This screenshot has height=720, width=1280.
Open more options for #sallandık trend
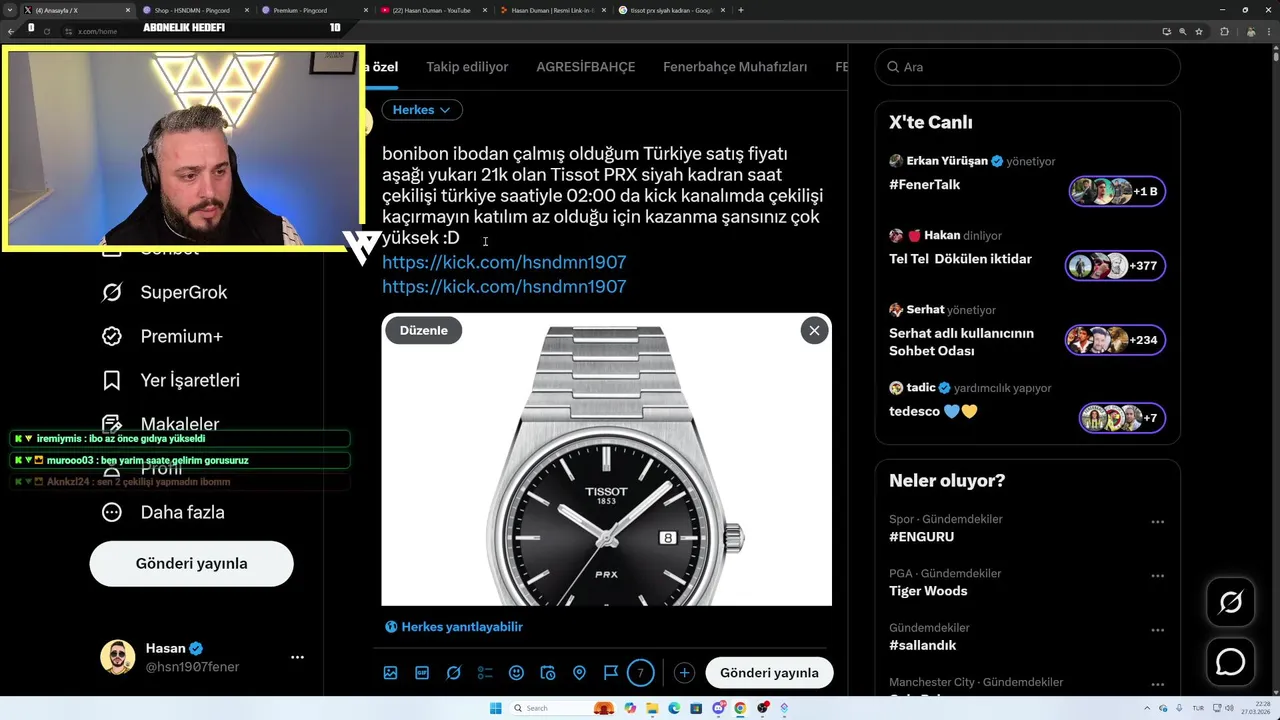click(x=1157, y=629)
